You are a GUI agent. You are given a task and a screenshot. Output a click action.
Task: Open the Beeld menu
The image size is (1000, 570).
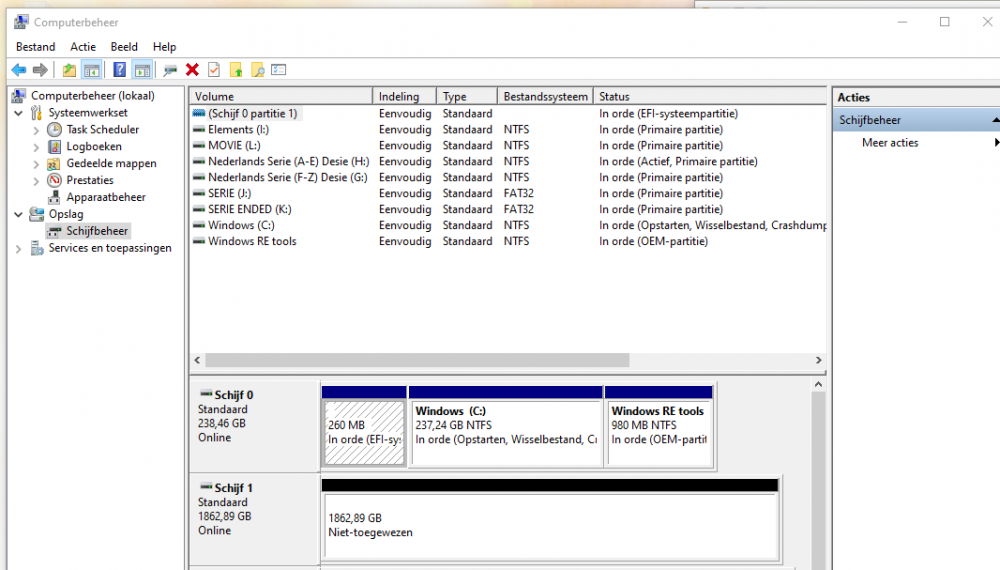[124, 47]
